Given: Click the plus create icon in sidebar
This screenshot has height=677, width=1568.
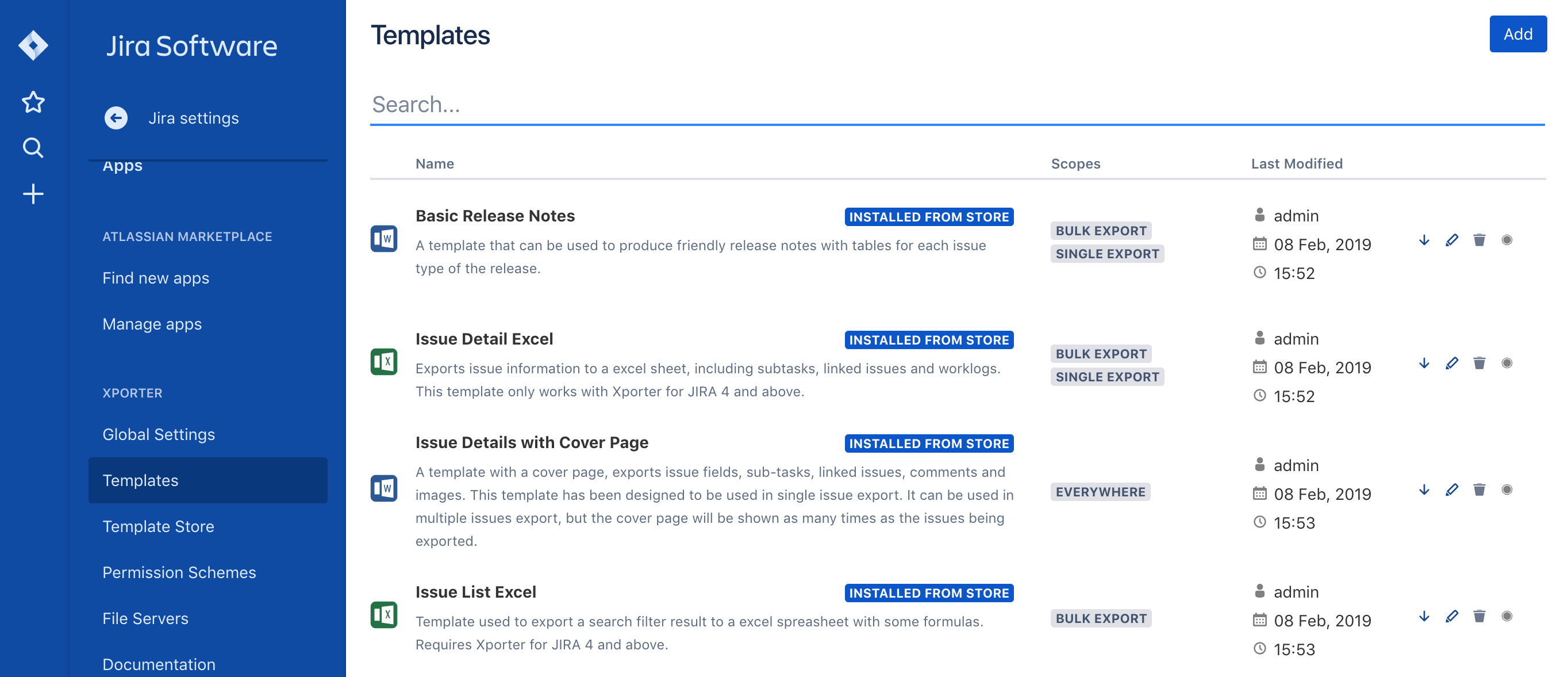Looking at the screenshot, I should click(x=33, y=194).
